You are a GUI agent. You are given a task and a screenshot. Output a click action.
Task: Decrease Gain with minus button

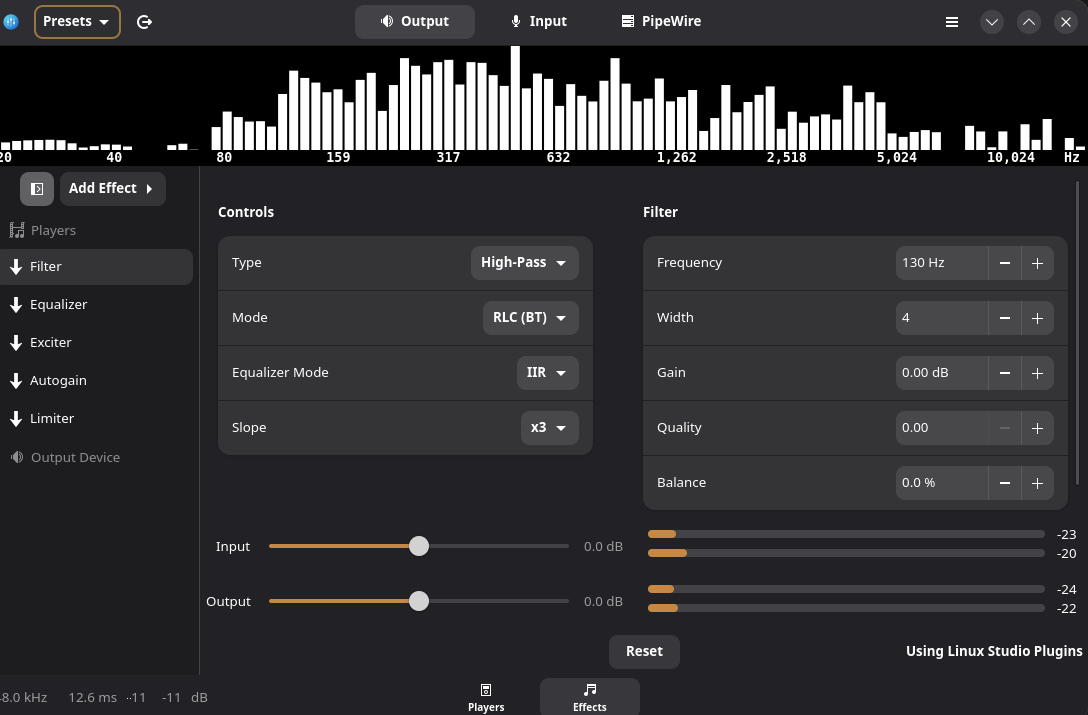pyautogui.click(x=1005, y=373)
